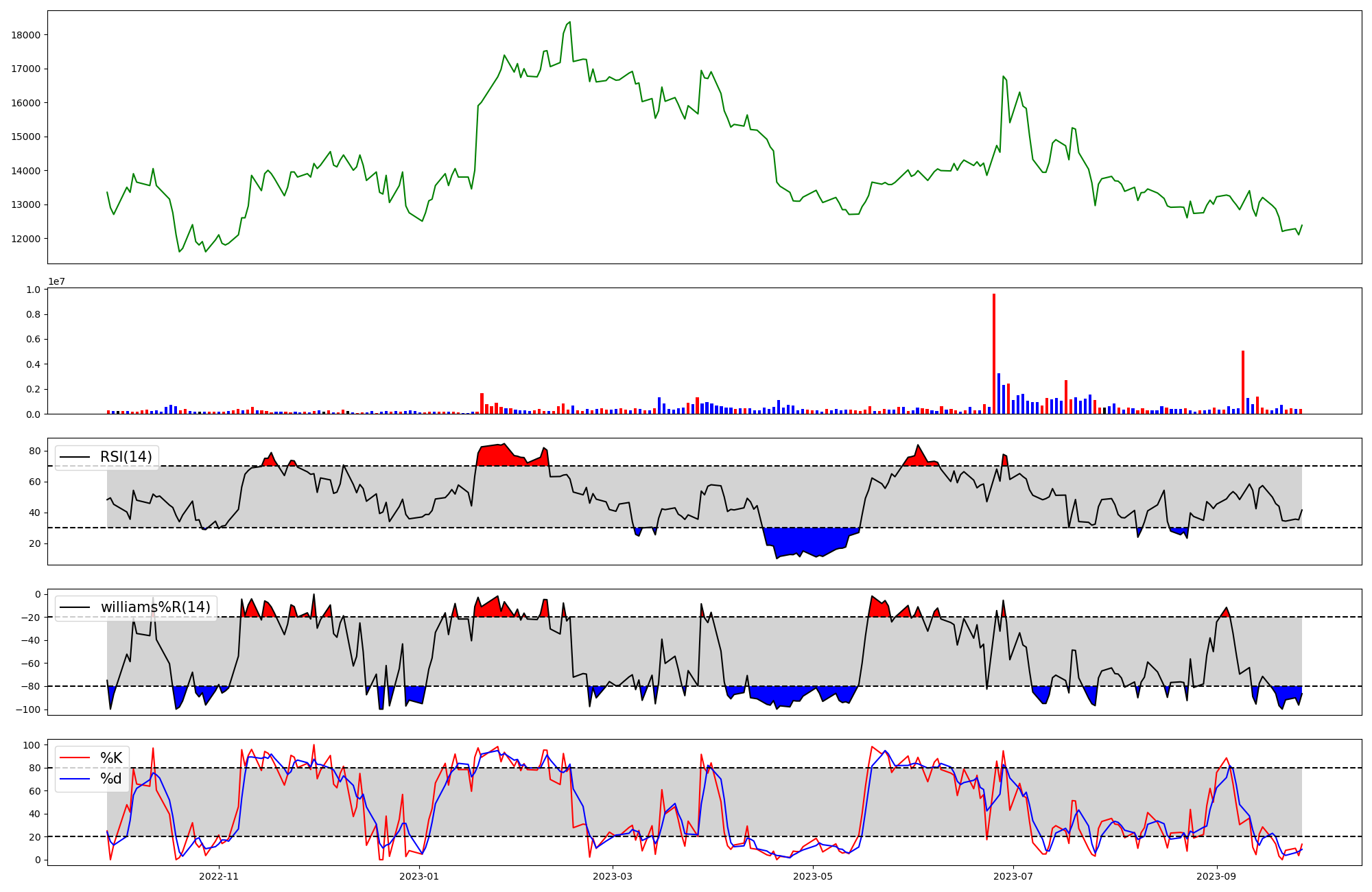The image size is (1372, 892).
Task: Click the RSI(14) legend entry
Action: (x=126, y=457)
